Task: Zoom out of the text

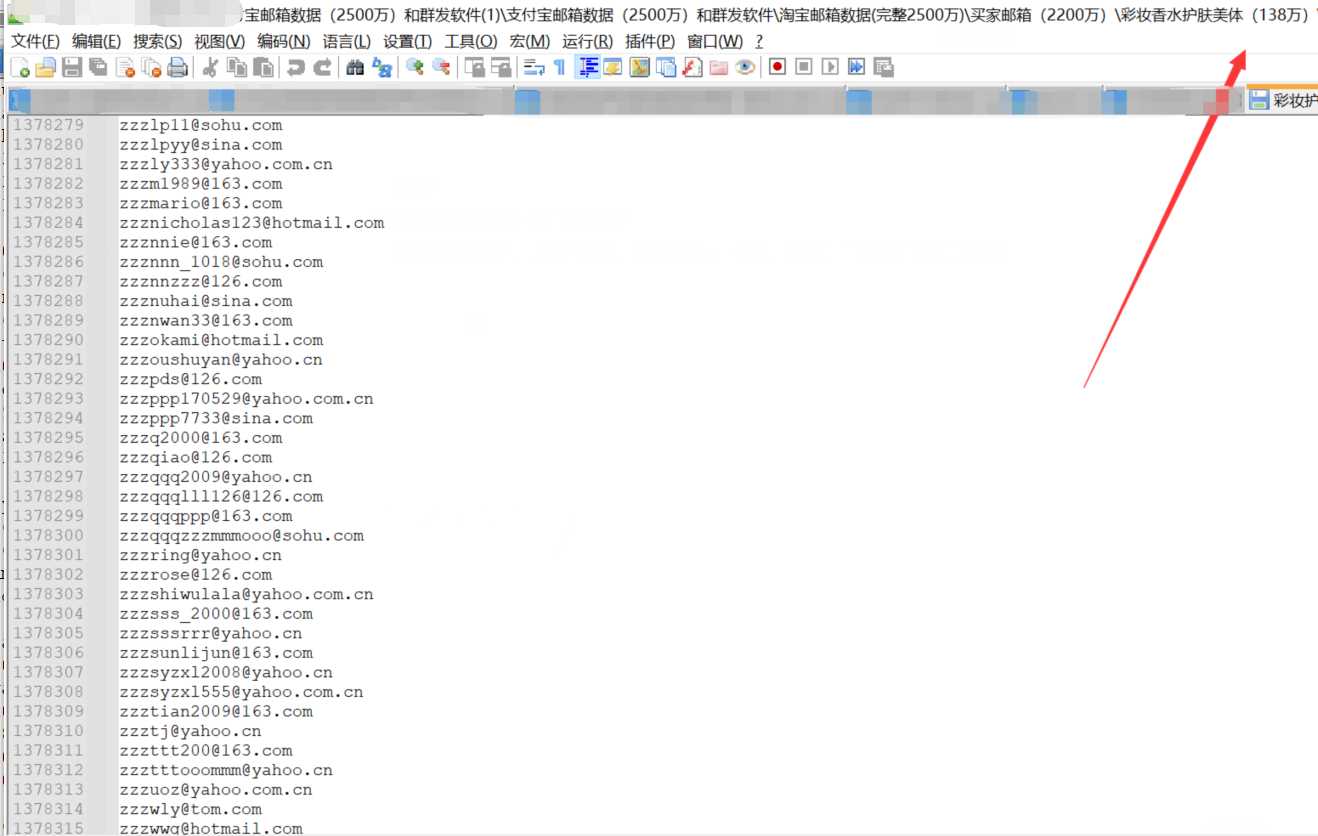Action: (x=441, y=67)
